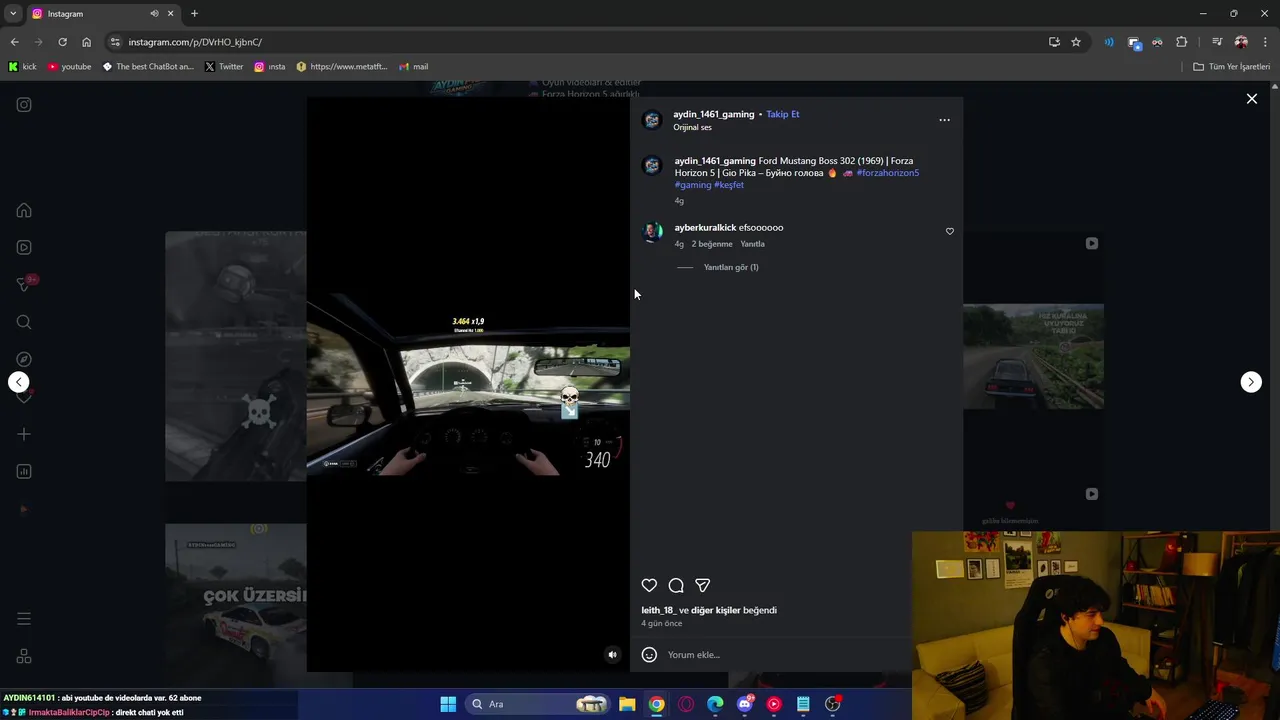Viewport: 1280px width, 720px height.
Task: Open Discord from taskbar
Action: tap(745, 704)
